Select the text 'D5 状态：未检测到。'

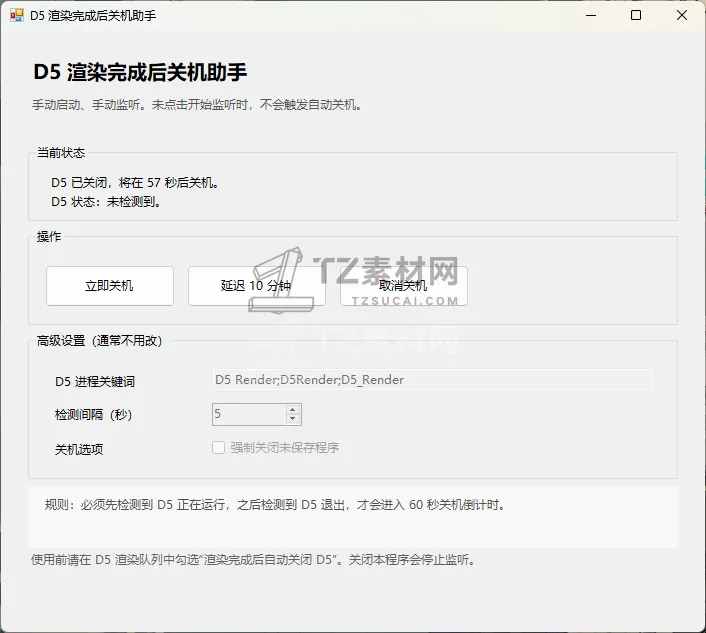tap(106, 202)
